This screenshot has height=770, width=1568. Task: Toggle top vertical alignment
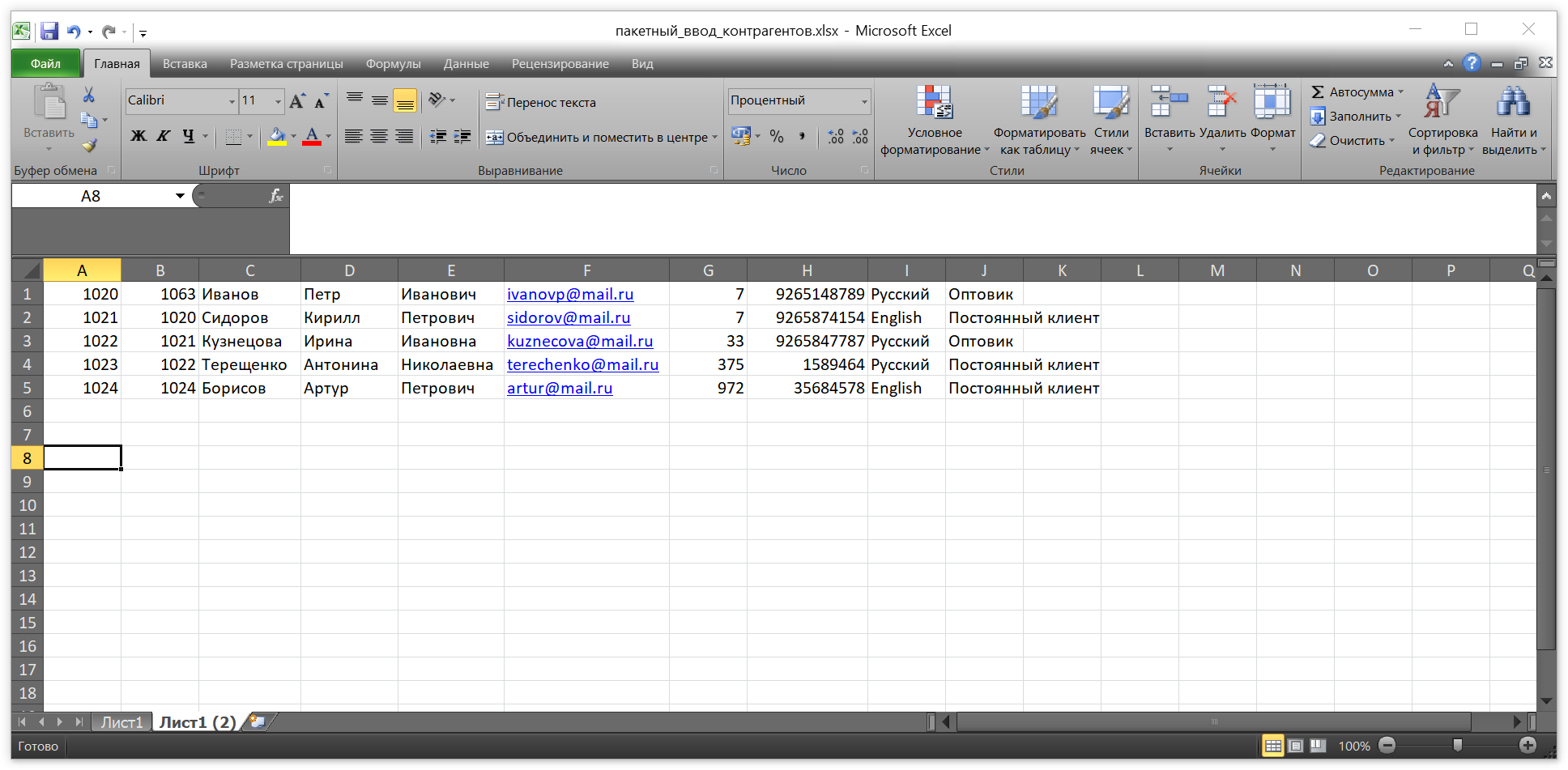point(355,100)
